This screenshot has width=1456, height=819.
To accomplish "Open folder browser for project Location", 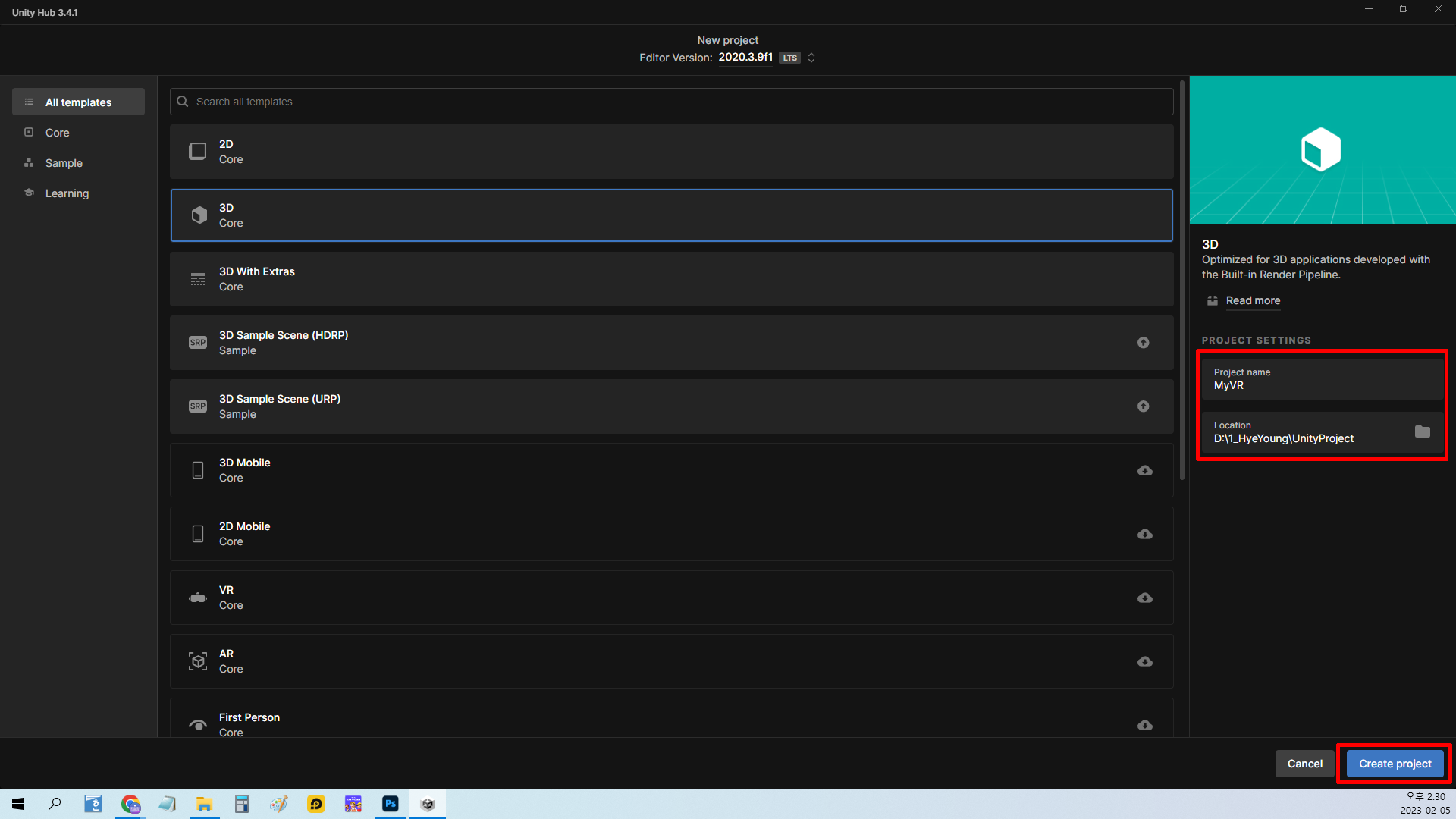I will point(1422,431).
